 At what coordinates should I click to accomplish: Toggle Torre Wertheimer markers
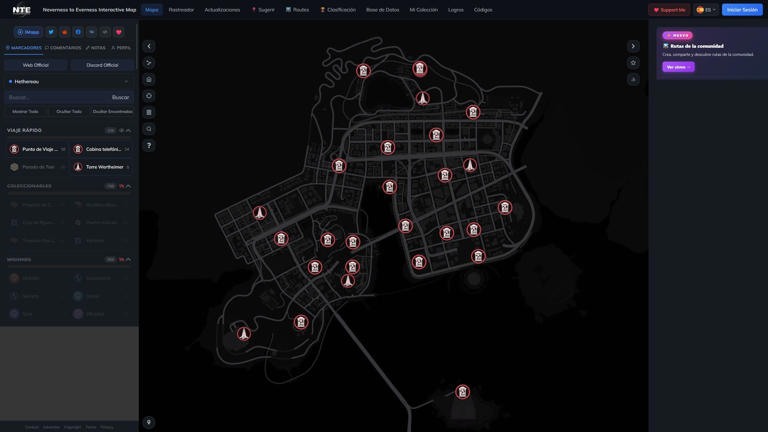pyautogui.click(x=101, y=167)
